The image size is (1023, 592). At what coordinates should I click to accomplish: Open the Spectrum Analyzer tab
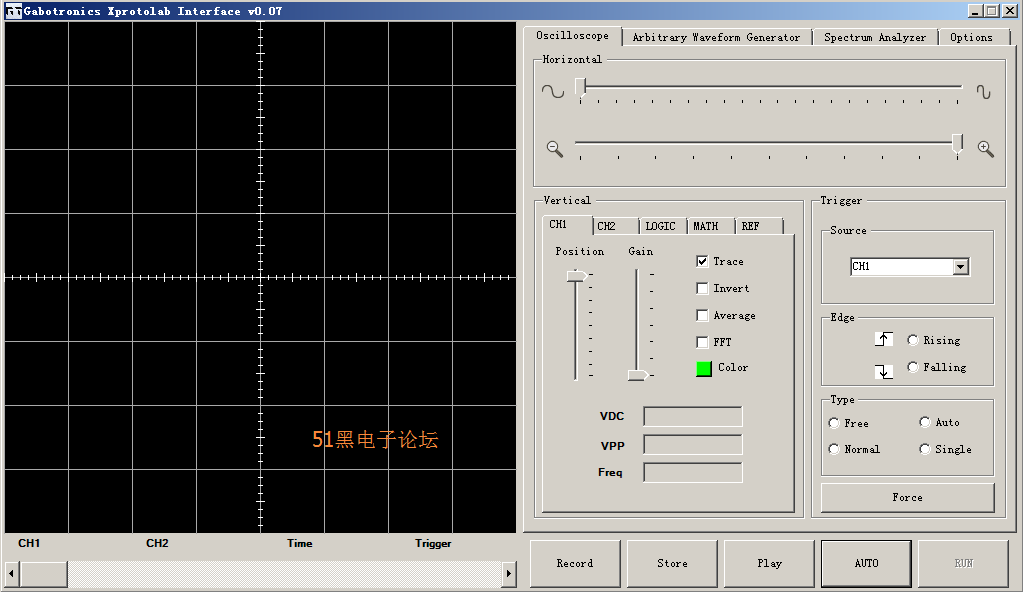pyautogui.click(x=874, y=37)
